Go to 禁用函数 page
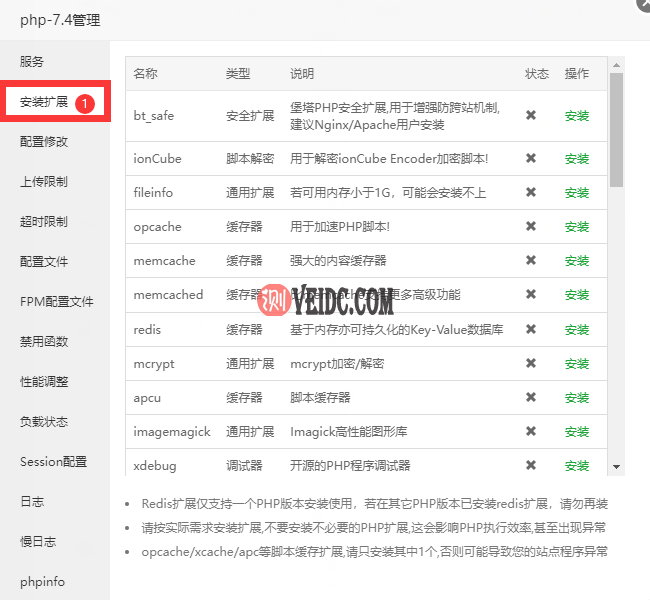The width and height of the screenshot is (650, 600). [x=44, y=341]
